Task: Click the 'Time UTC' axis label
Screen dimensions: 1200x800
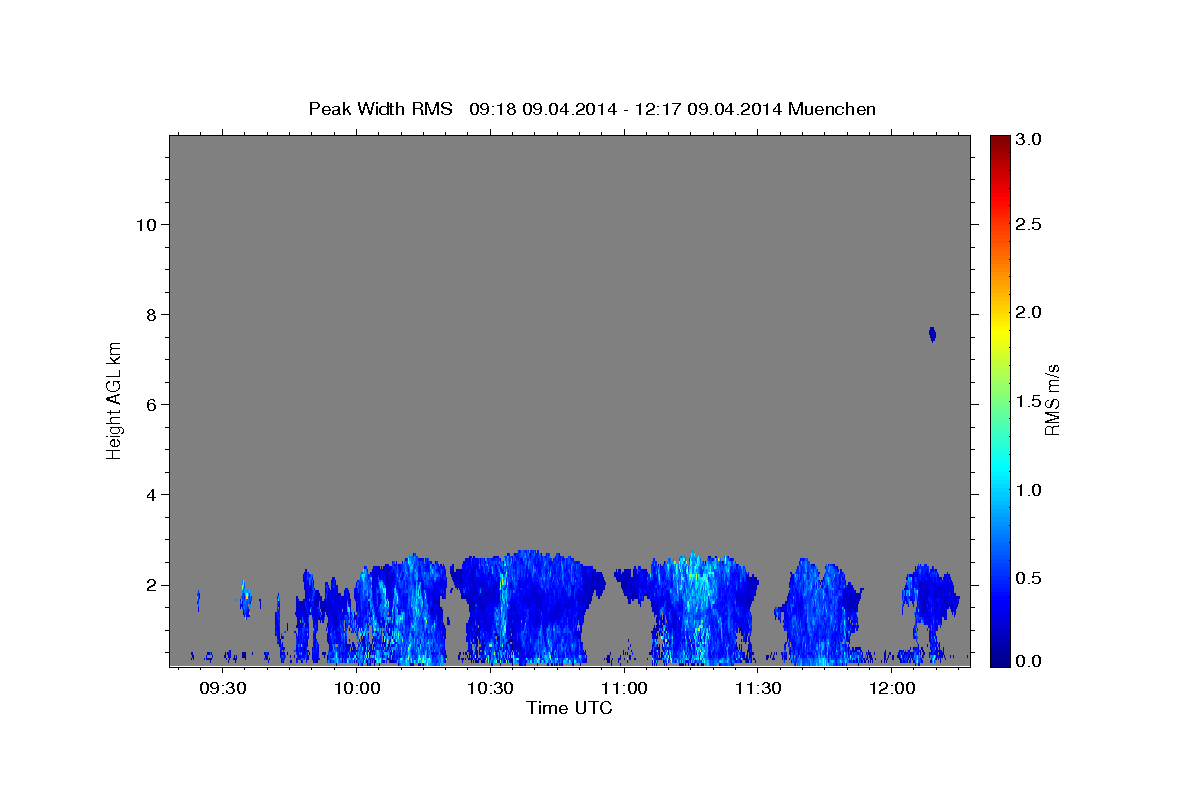Action: point(569,708)
